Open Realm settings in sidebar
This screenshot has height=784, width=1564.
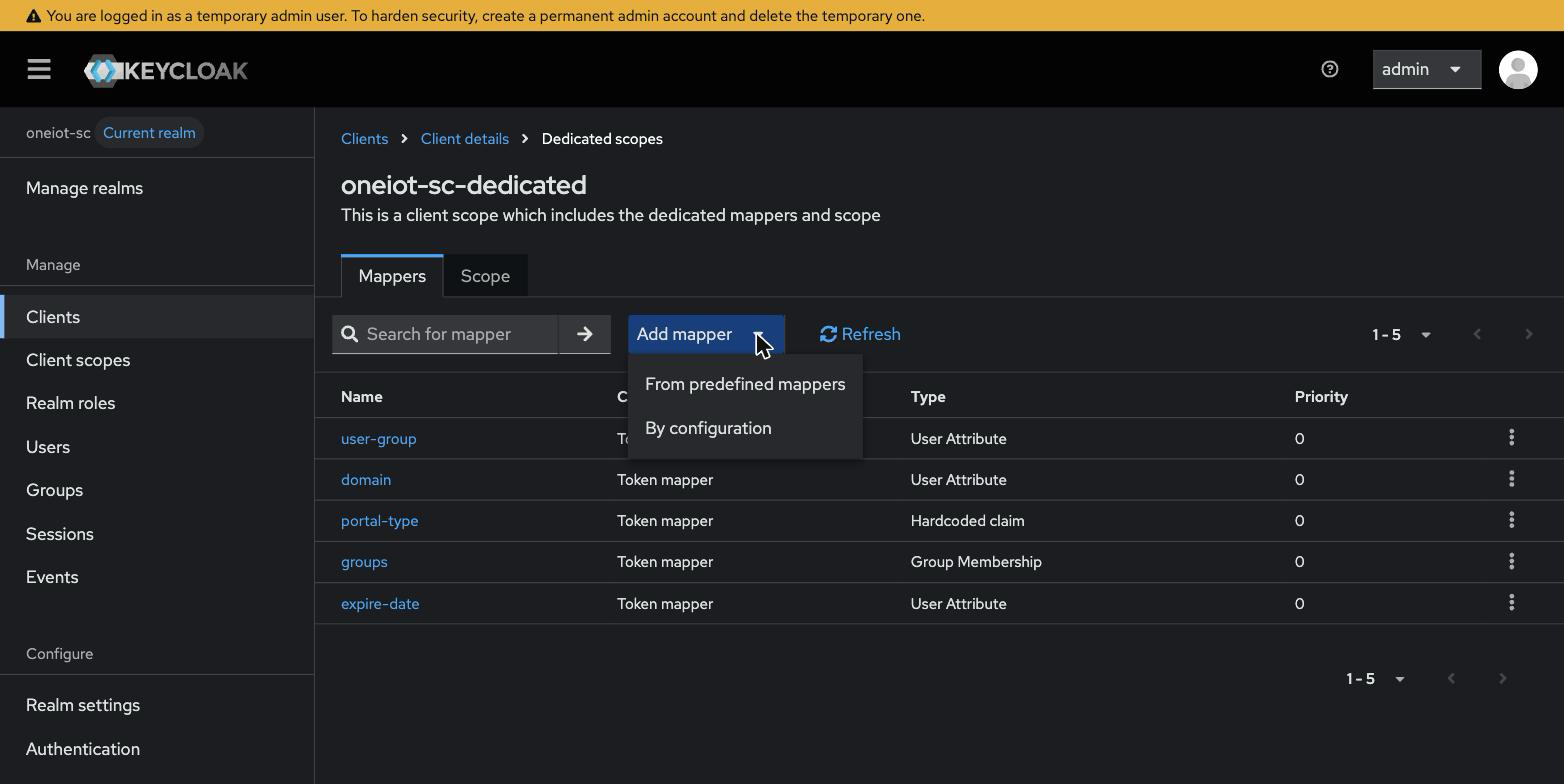(x=157, y=705)
